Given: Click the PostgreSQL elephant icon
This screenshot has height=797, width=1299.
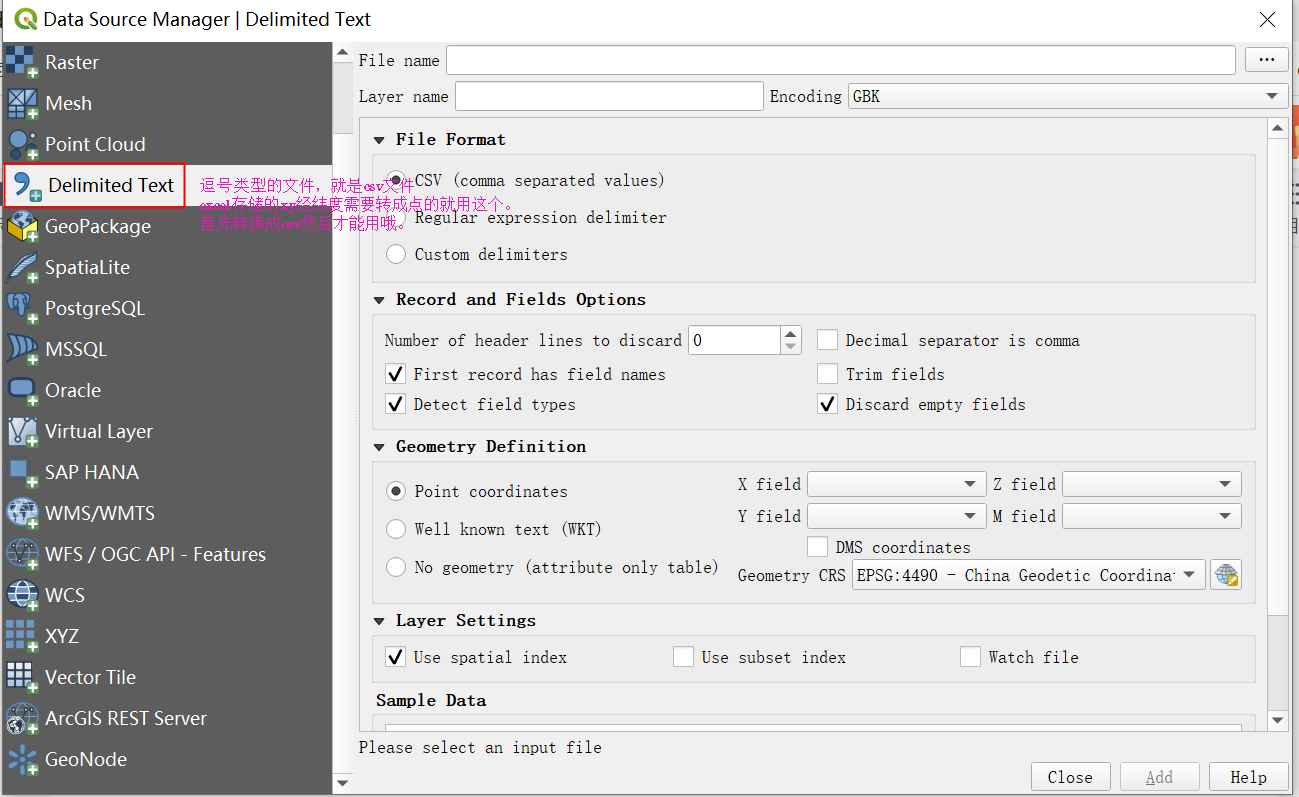Looking at the screenshot, I should click(22, 308).
